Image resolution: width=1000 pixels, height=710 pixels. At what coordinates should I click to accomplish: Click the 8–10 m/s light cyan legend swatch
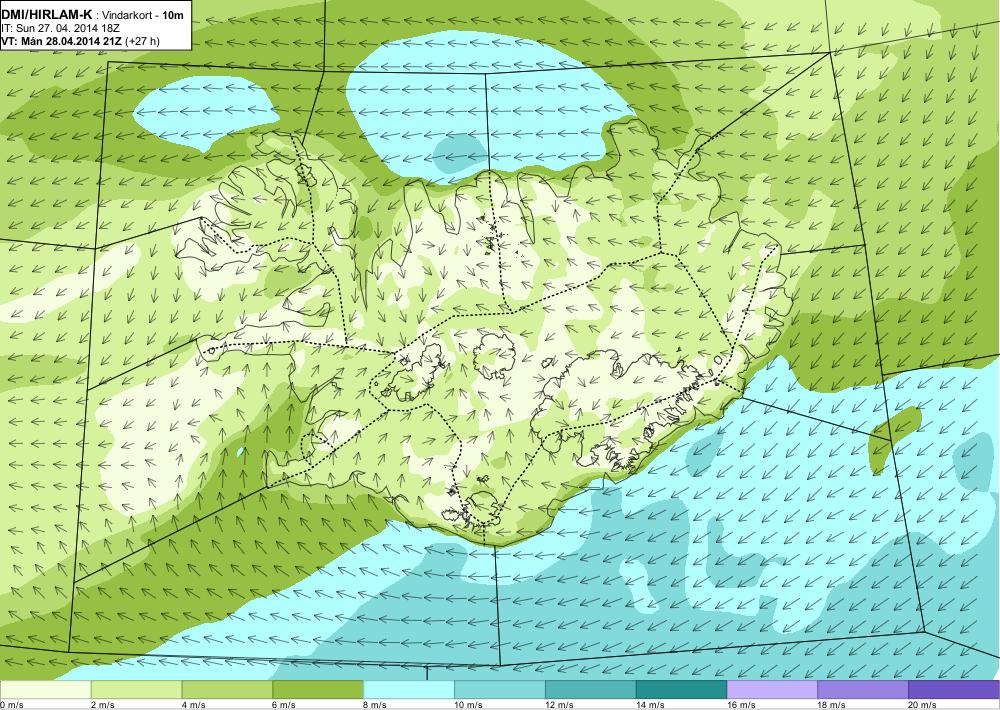[409, 690]
